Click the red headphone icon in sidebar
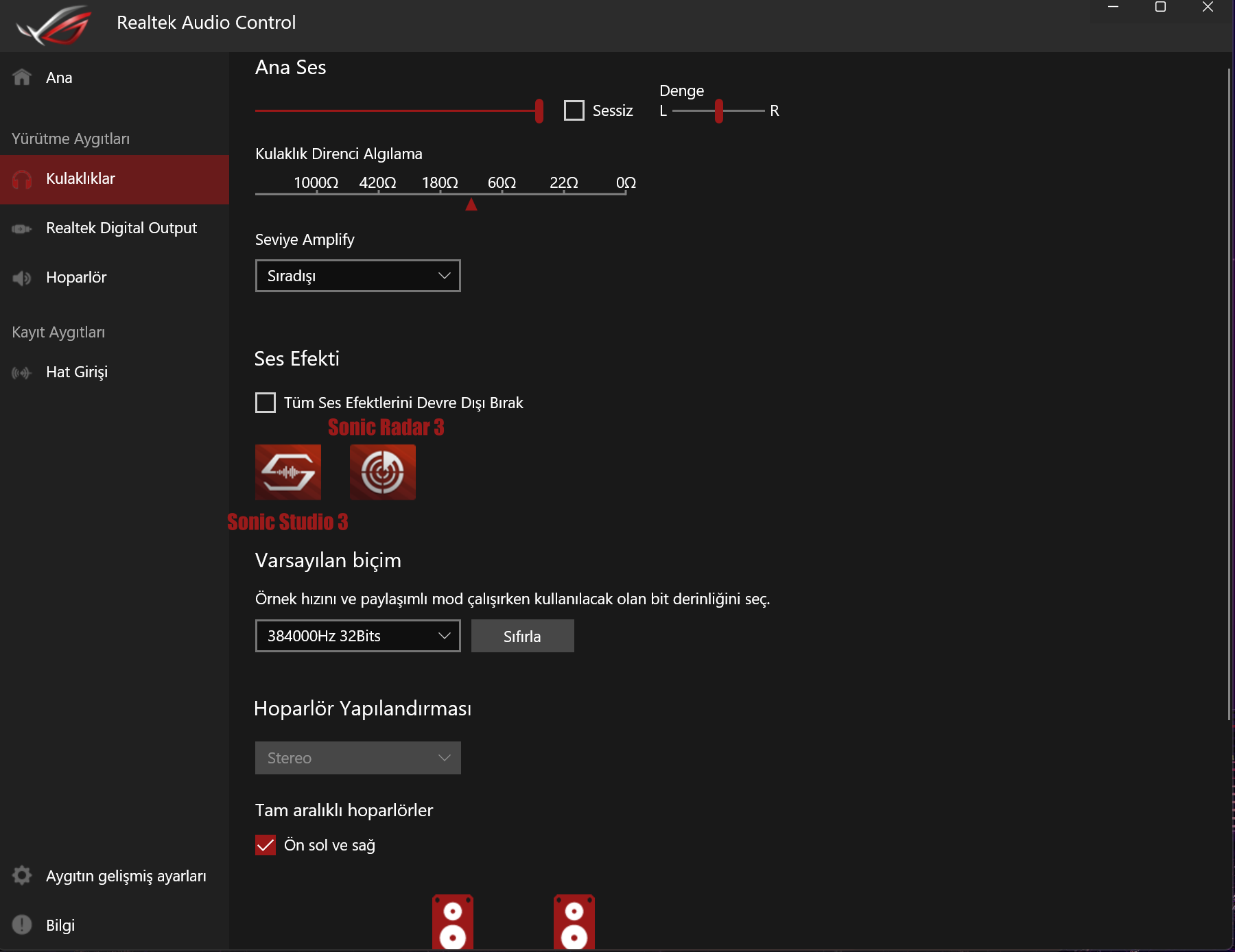The image size is (1235, 952). [x=22, y=180]
